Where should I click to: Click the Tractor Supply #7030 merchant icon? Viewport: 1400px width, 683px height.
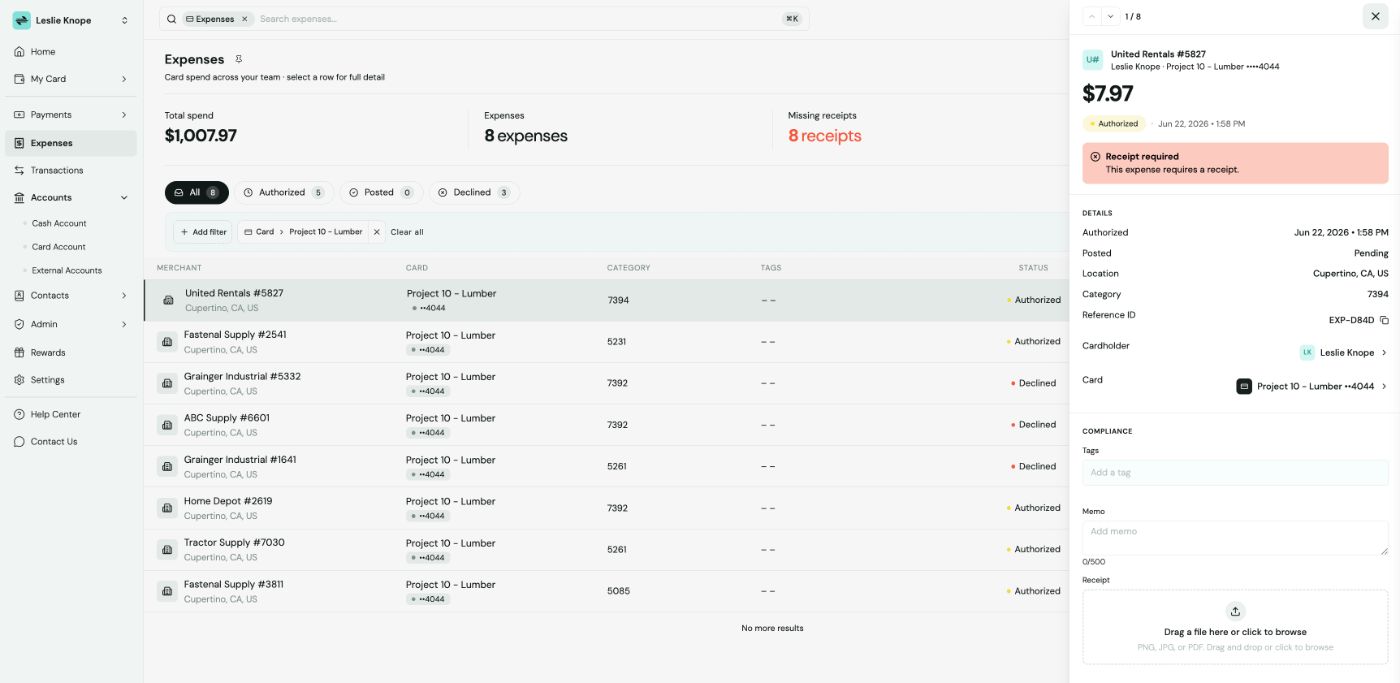(167, 550)
